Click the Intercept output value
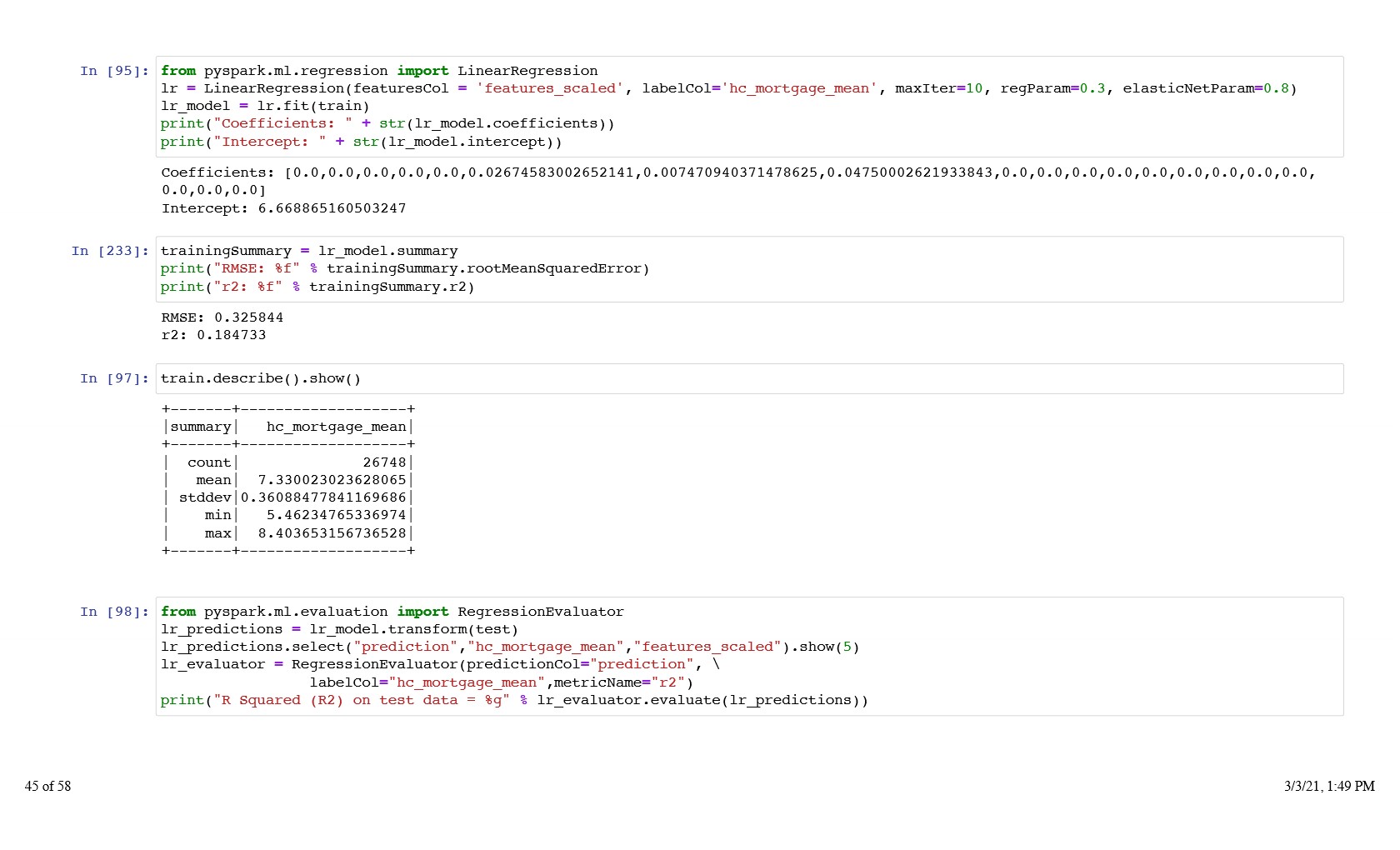The width and height of the screenshot is (1400, 850). (332, 208)
